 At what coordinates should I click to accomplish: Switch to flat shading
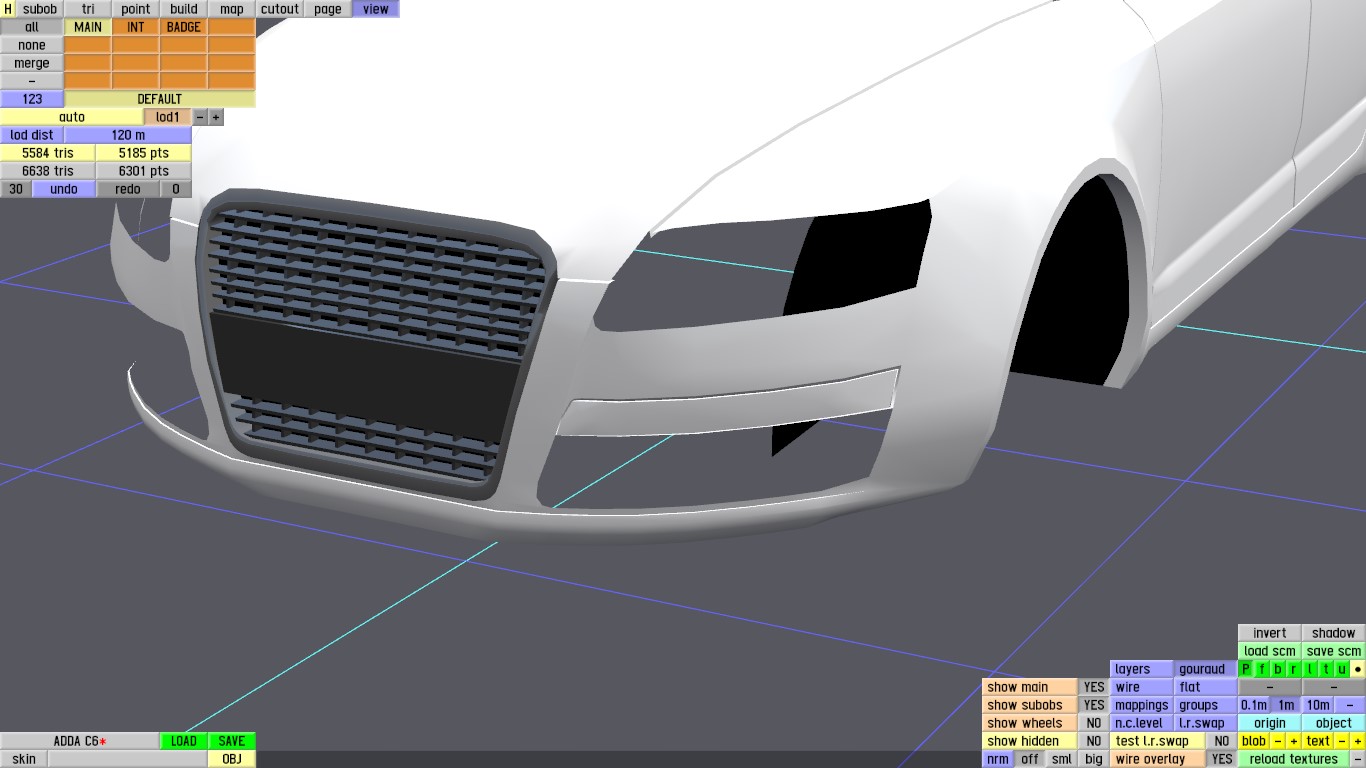1205,687
